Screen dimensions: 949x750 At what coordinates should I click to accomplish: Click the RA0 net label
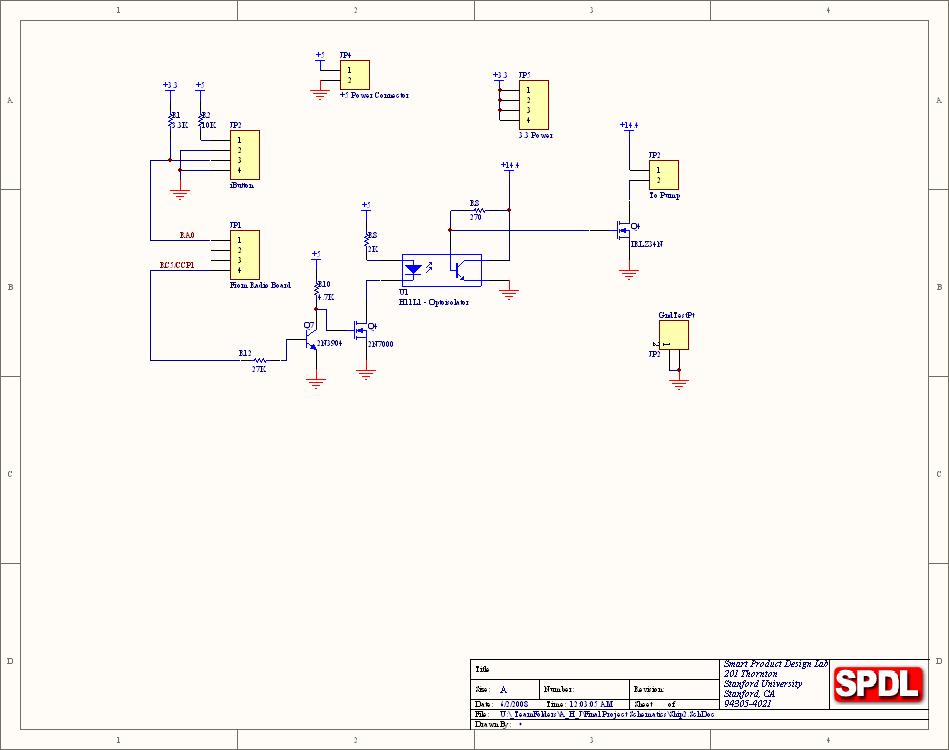187,235
